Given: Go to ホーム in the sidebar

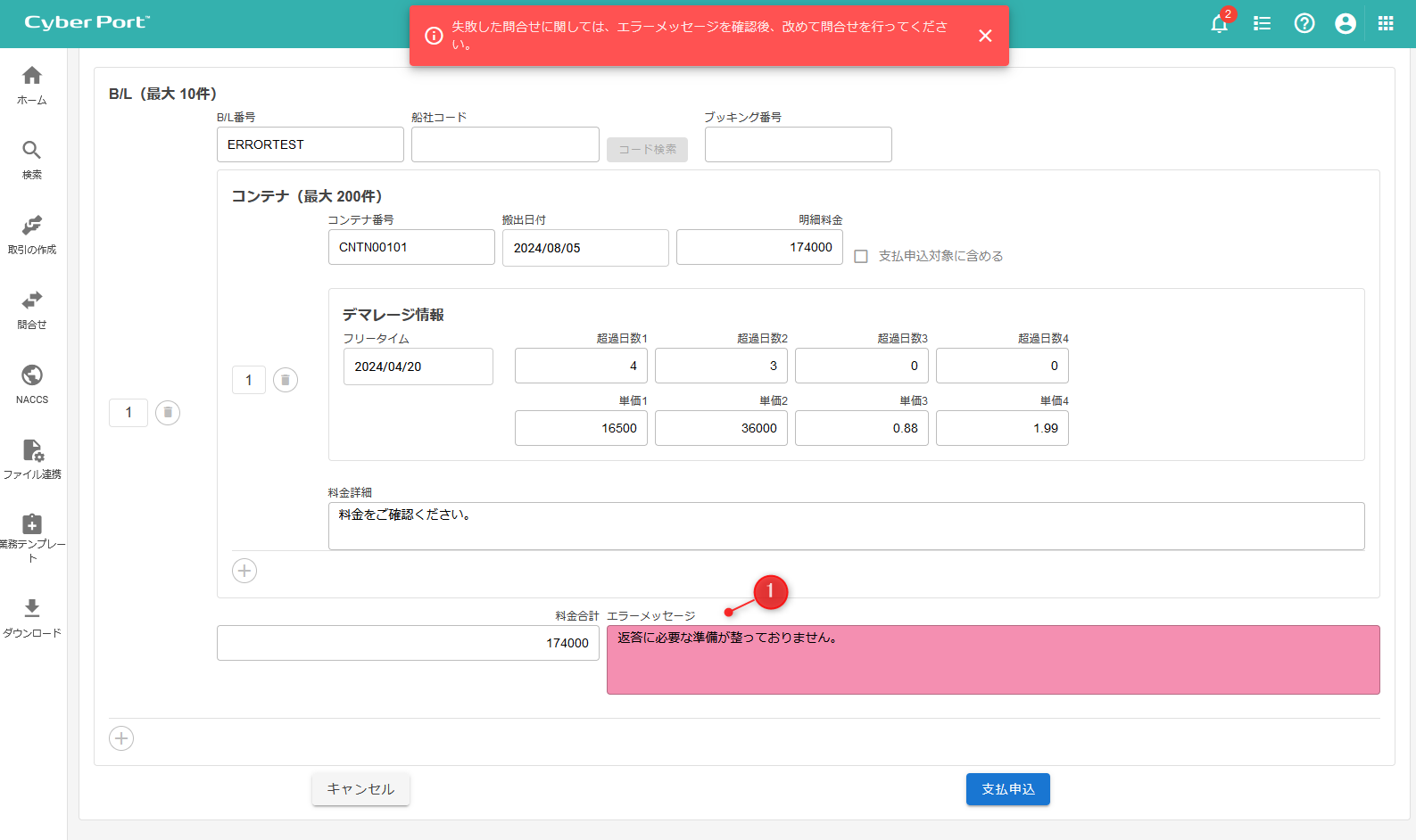Looking at the screenshot, I should tap(32, 86).
